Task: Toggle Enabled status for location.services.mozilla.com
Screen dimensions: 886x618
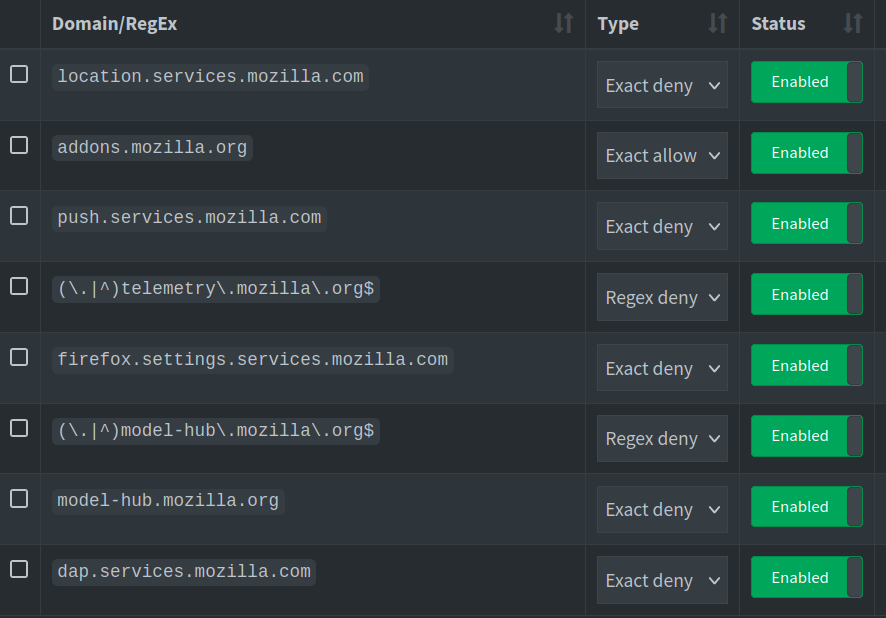Action: point(807,82)
